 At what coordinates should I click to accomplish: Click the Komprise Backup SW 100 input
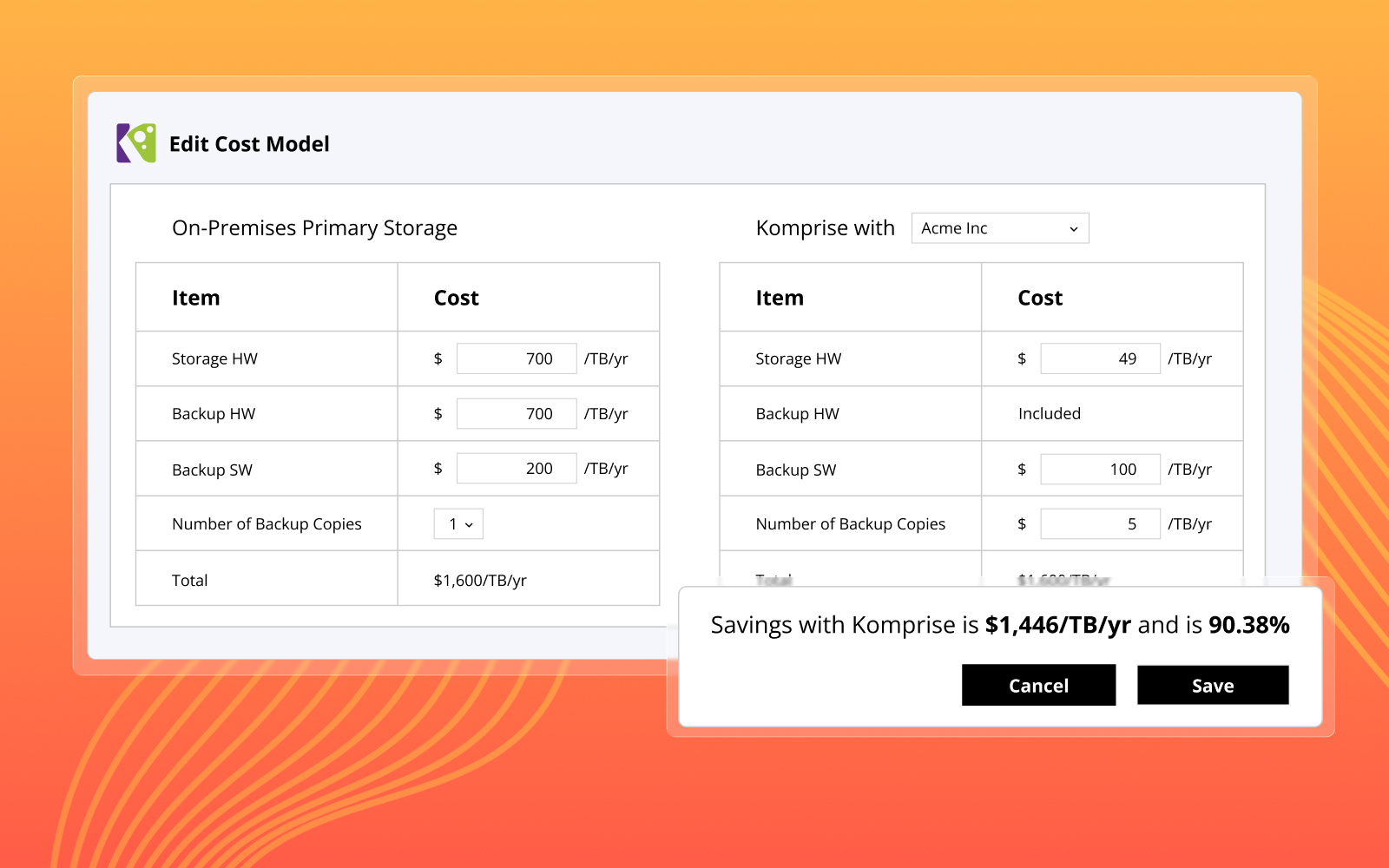coord(1100,469)
